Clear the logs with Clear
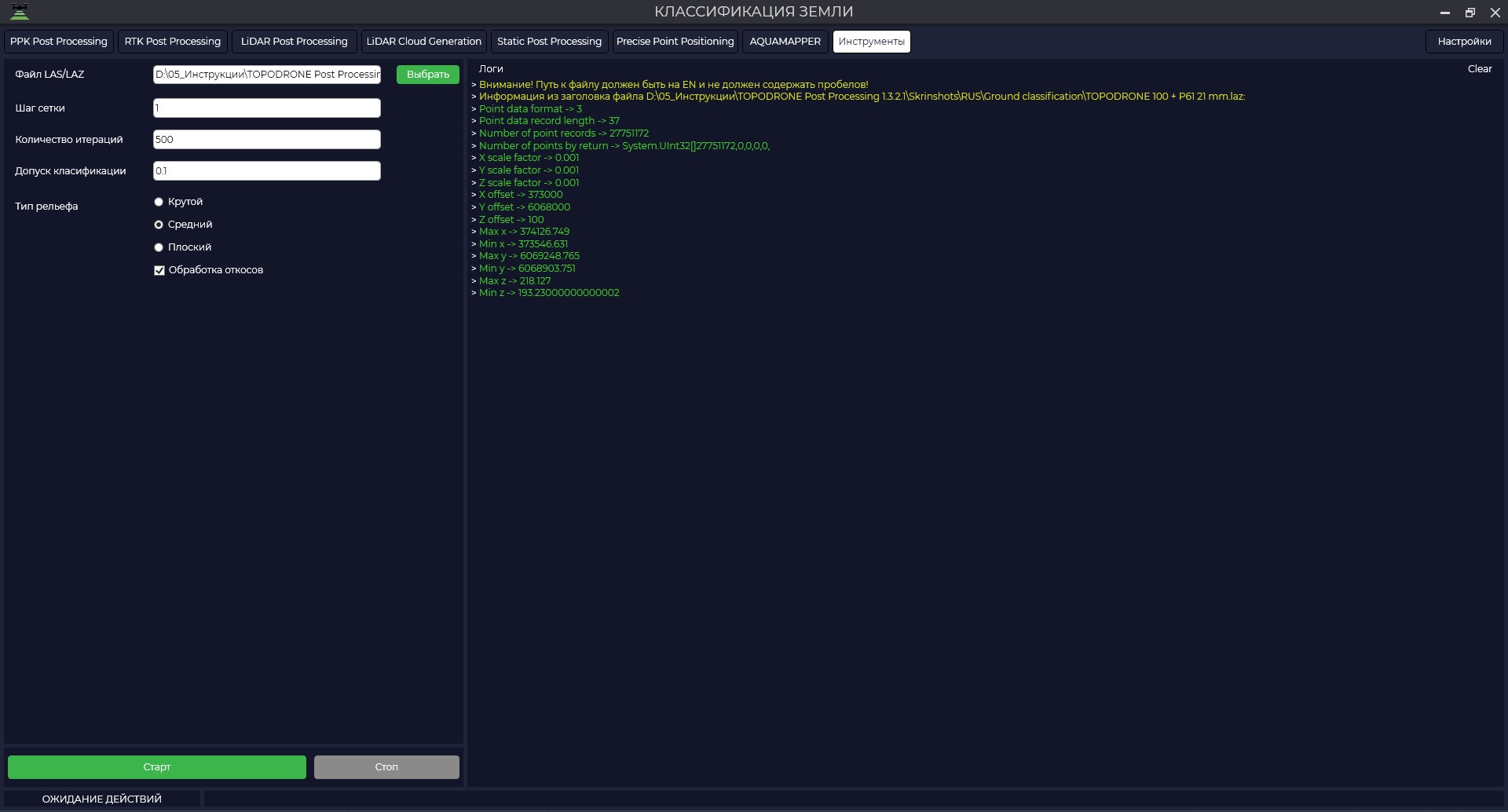The height and width of the screenshot is (812, 1508). point(1480,69)
